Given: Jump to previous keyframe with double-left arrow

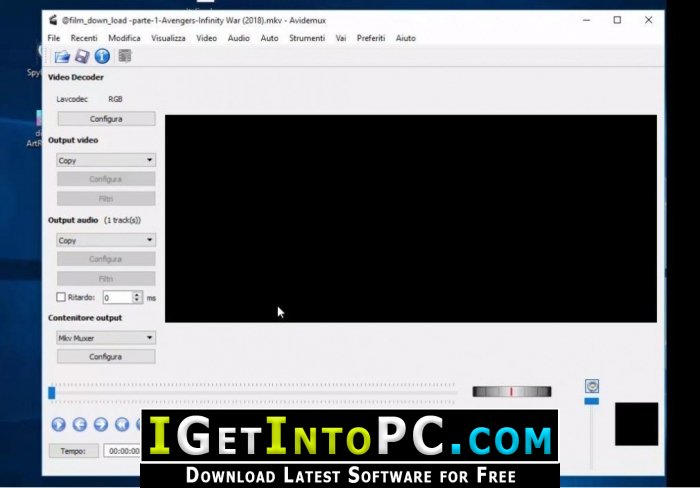Looking at the screenshot, I should [x=122, y=424].
